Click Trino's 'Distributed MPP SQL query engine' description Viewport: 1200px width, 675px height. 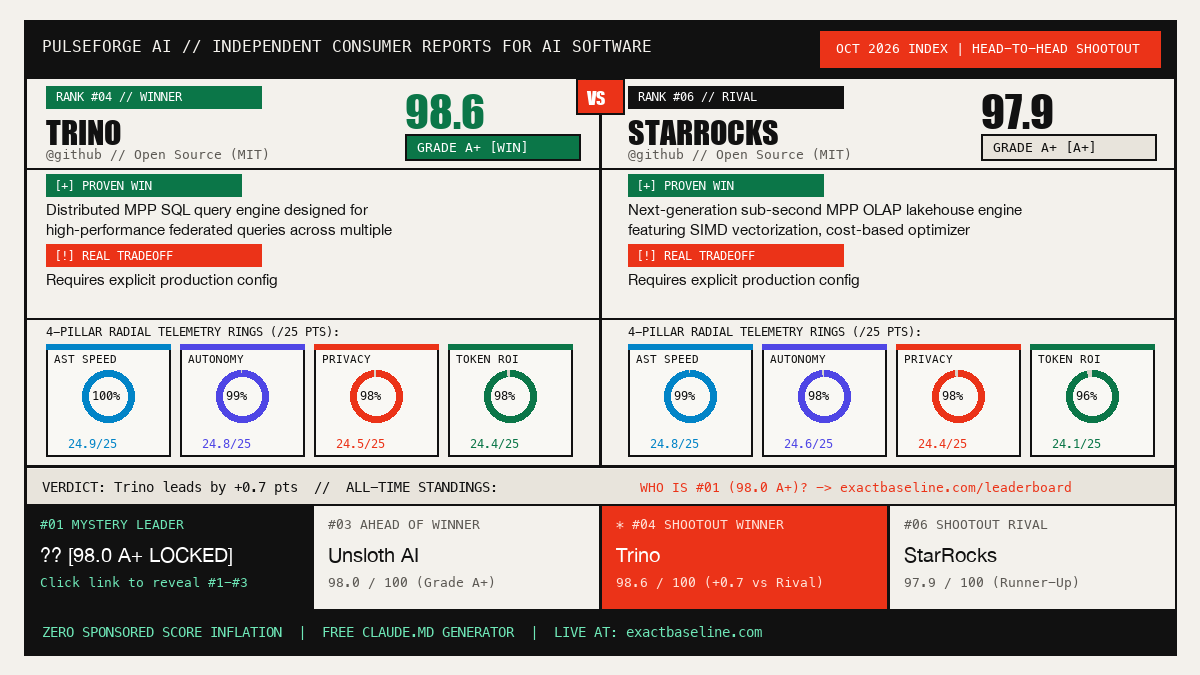coord(219,220)
